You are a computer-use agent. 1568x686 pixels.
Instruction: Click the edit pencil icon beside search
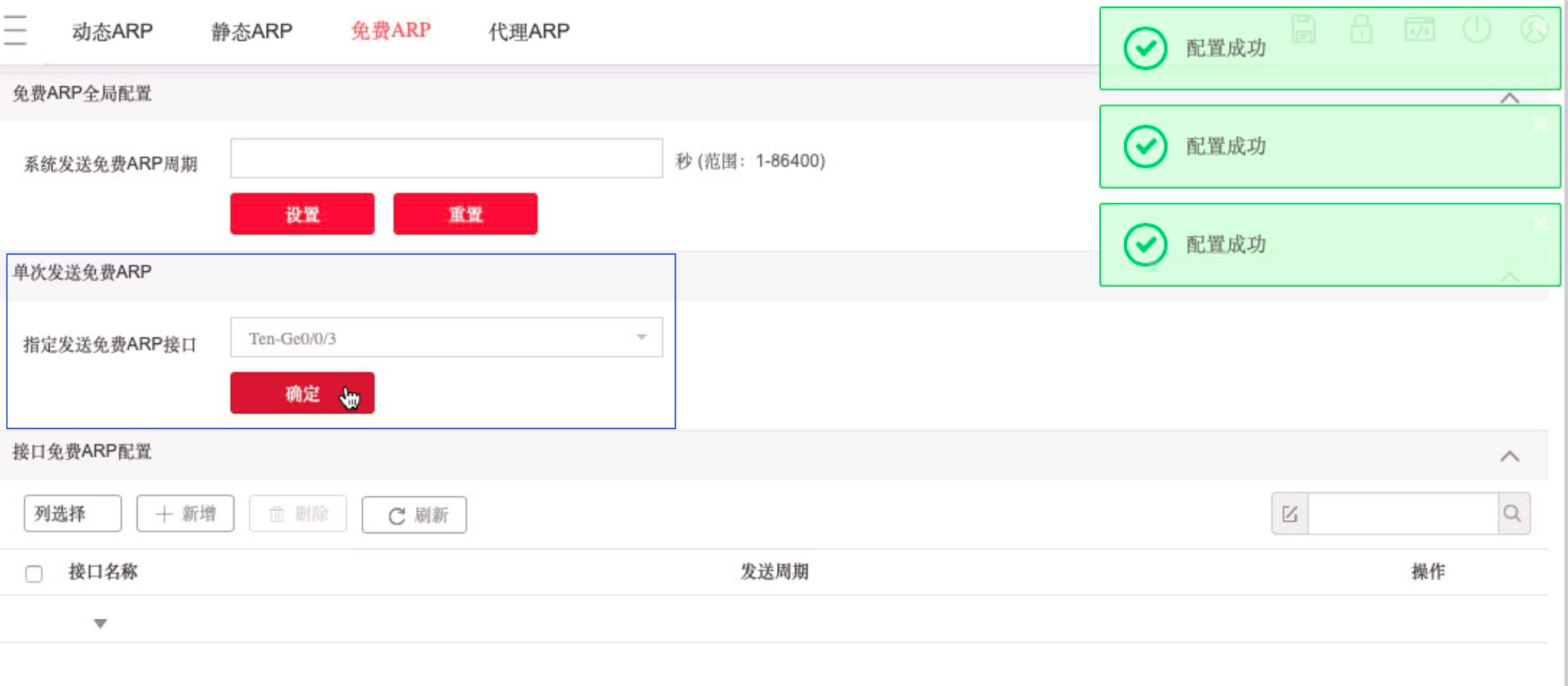(1290, 514)
